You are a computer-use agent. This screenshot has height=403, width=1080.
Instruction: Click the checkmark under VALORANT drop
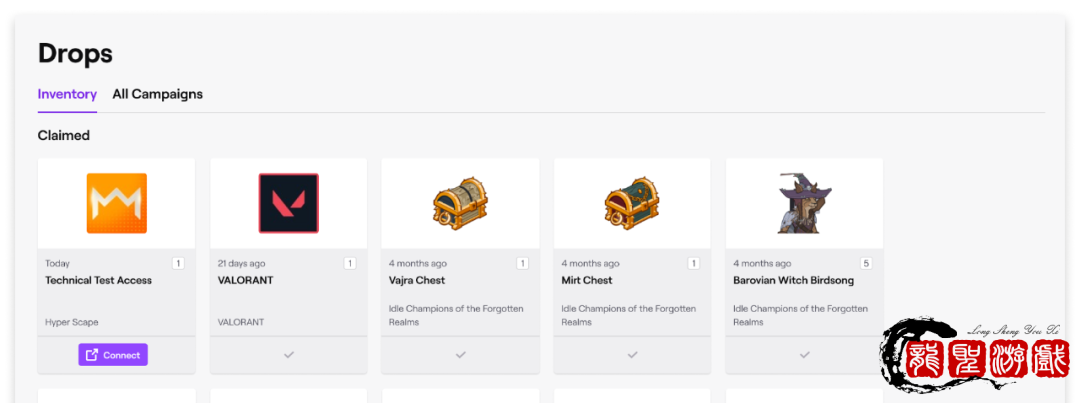click(x=288, y=354)
